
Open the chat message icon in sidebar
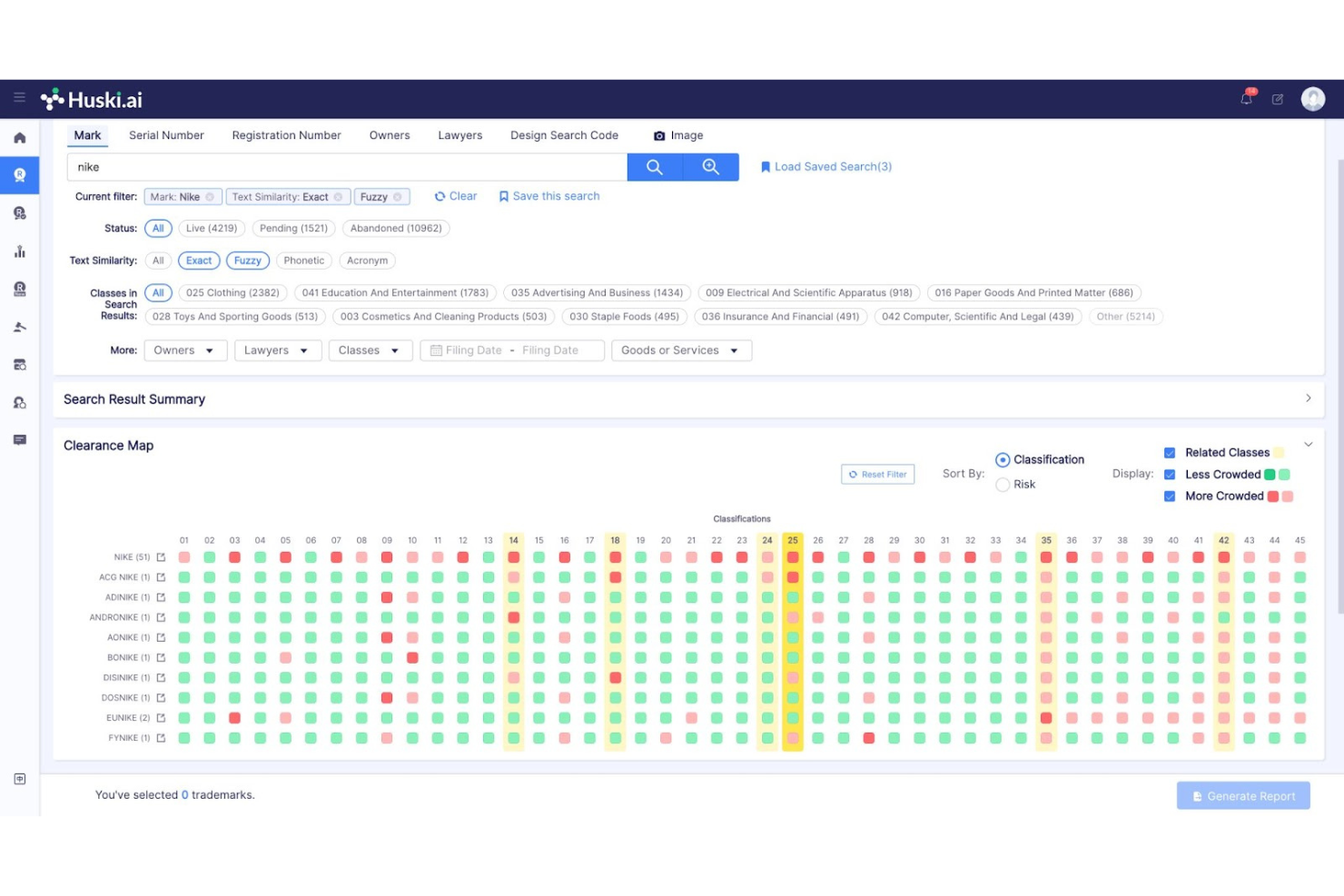click(19, 440)
